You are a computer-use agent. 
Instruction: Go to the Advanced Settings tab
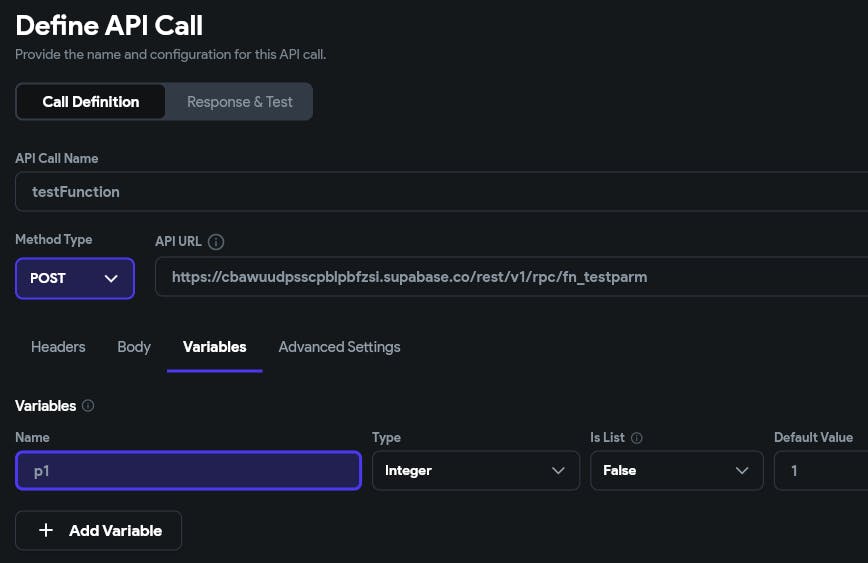pyautogui.click(x=339, y=347)
